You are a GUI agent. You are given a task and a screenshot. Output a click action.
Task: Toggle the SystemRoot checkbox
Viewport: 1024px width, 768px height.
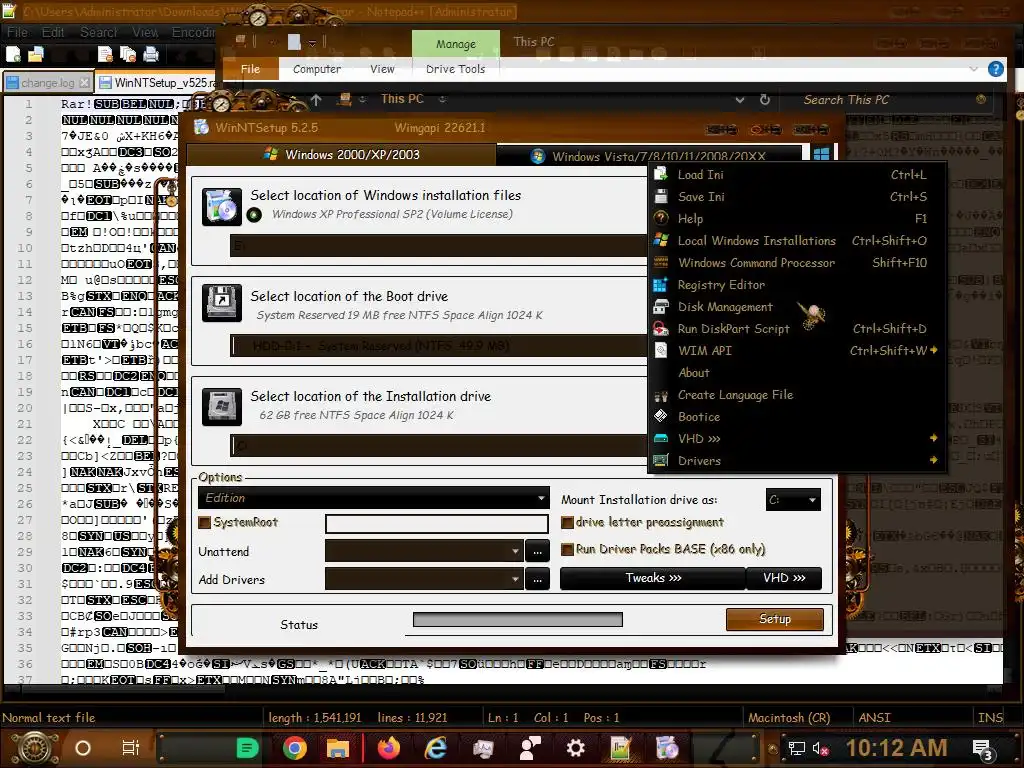click(x=204, y=522)
